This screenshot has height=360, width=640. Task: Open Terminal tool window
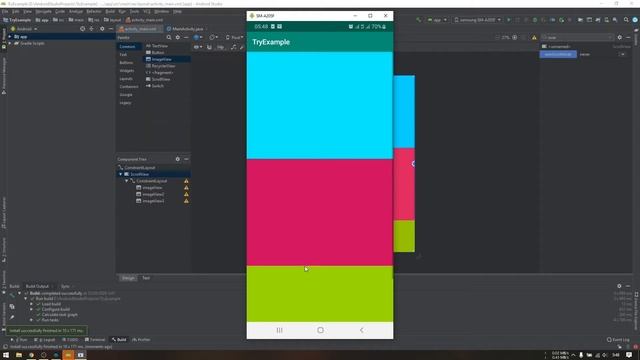(95, 340)
